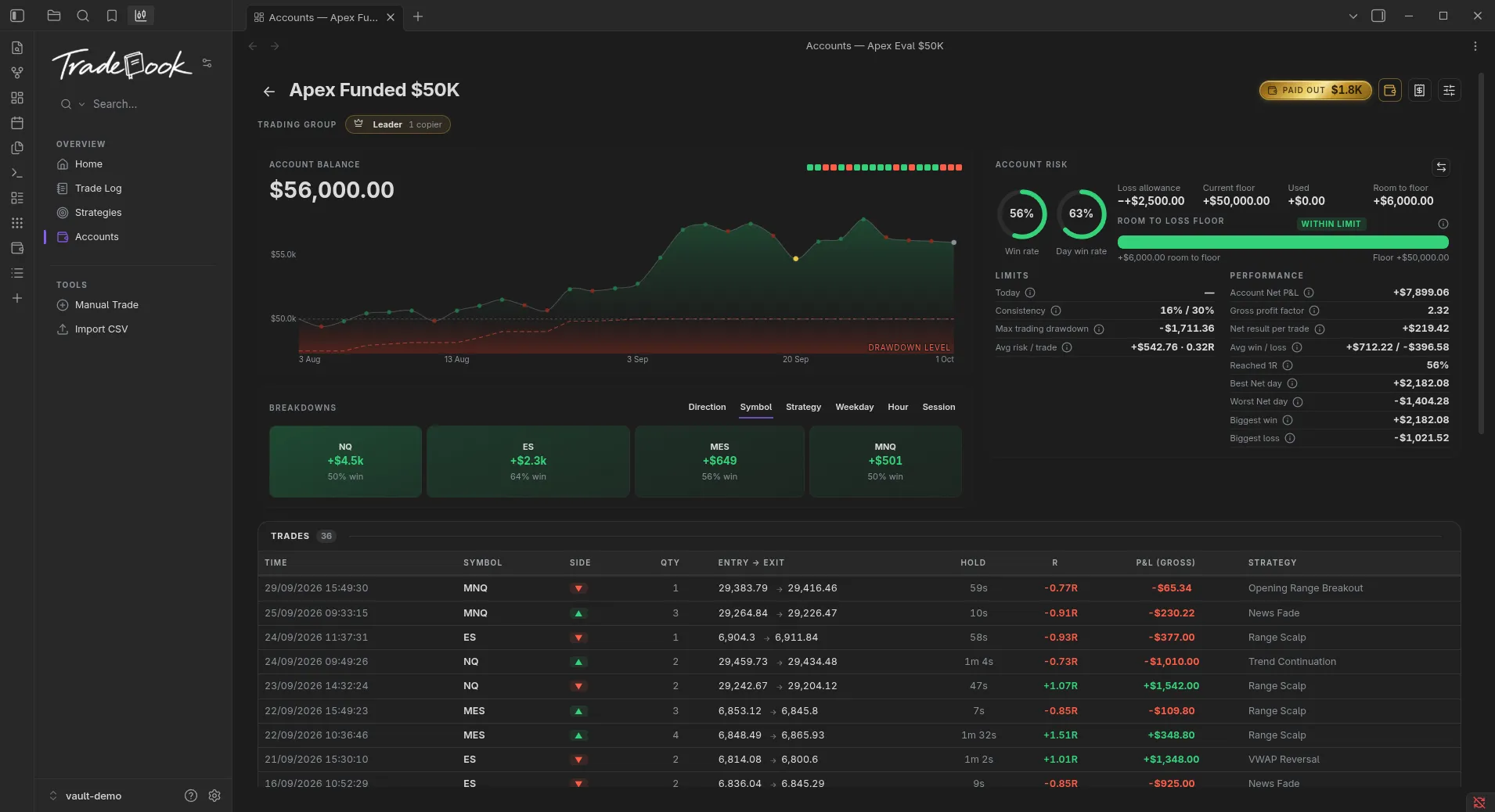Open Manual Trade tool

tap(106, 305)
